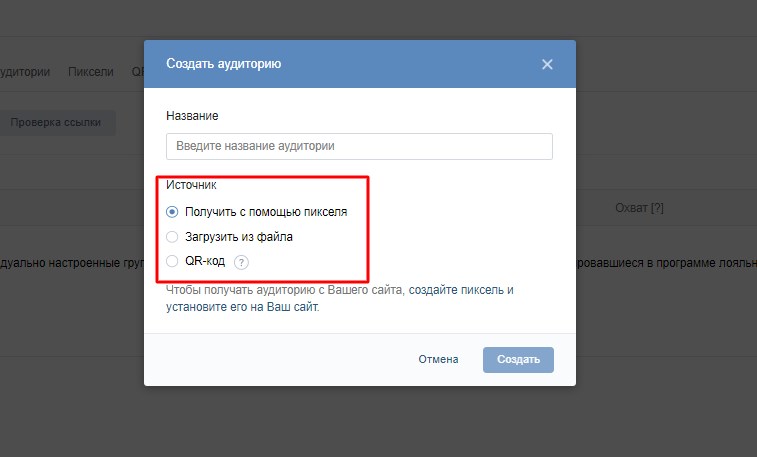This screenshot has width=757, height=457.
Task: Click the Отмена button
Action: click(438, 360)
